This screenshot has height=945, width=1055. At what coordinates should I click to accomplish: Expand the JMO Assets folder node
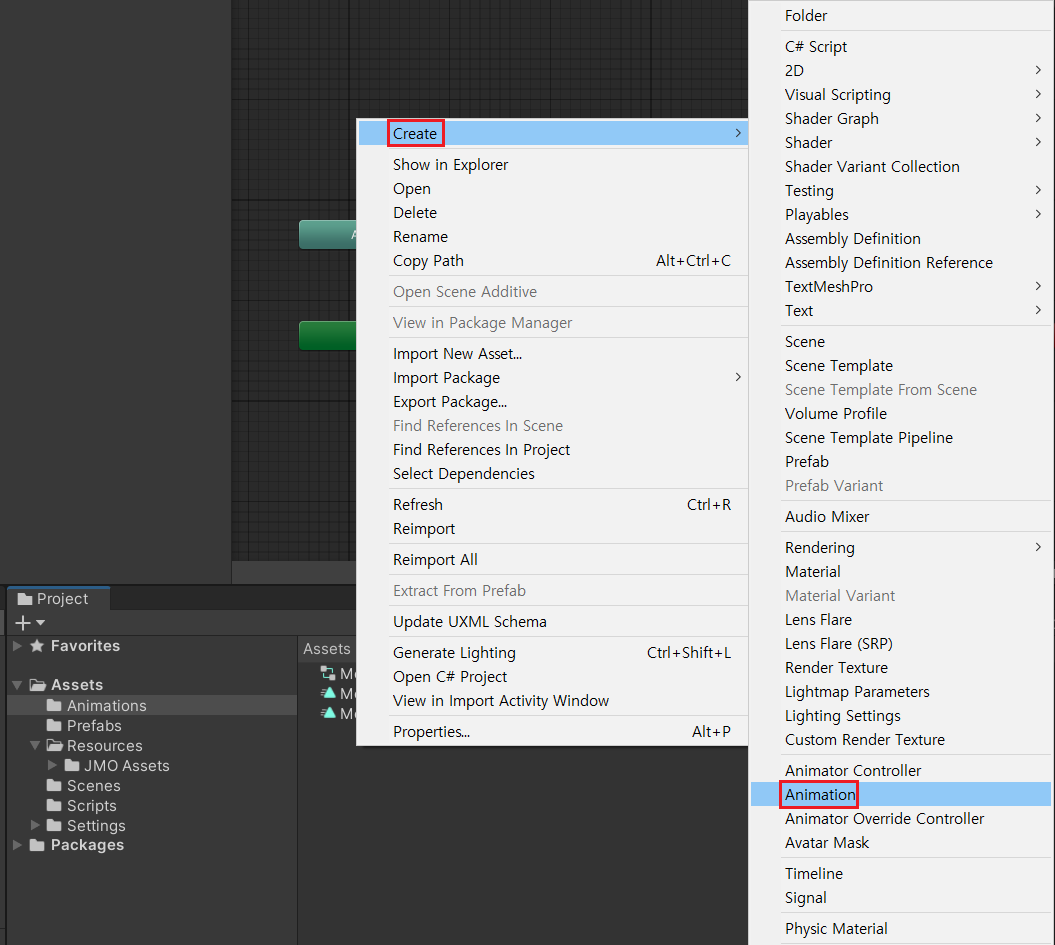coord(52,765)
